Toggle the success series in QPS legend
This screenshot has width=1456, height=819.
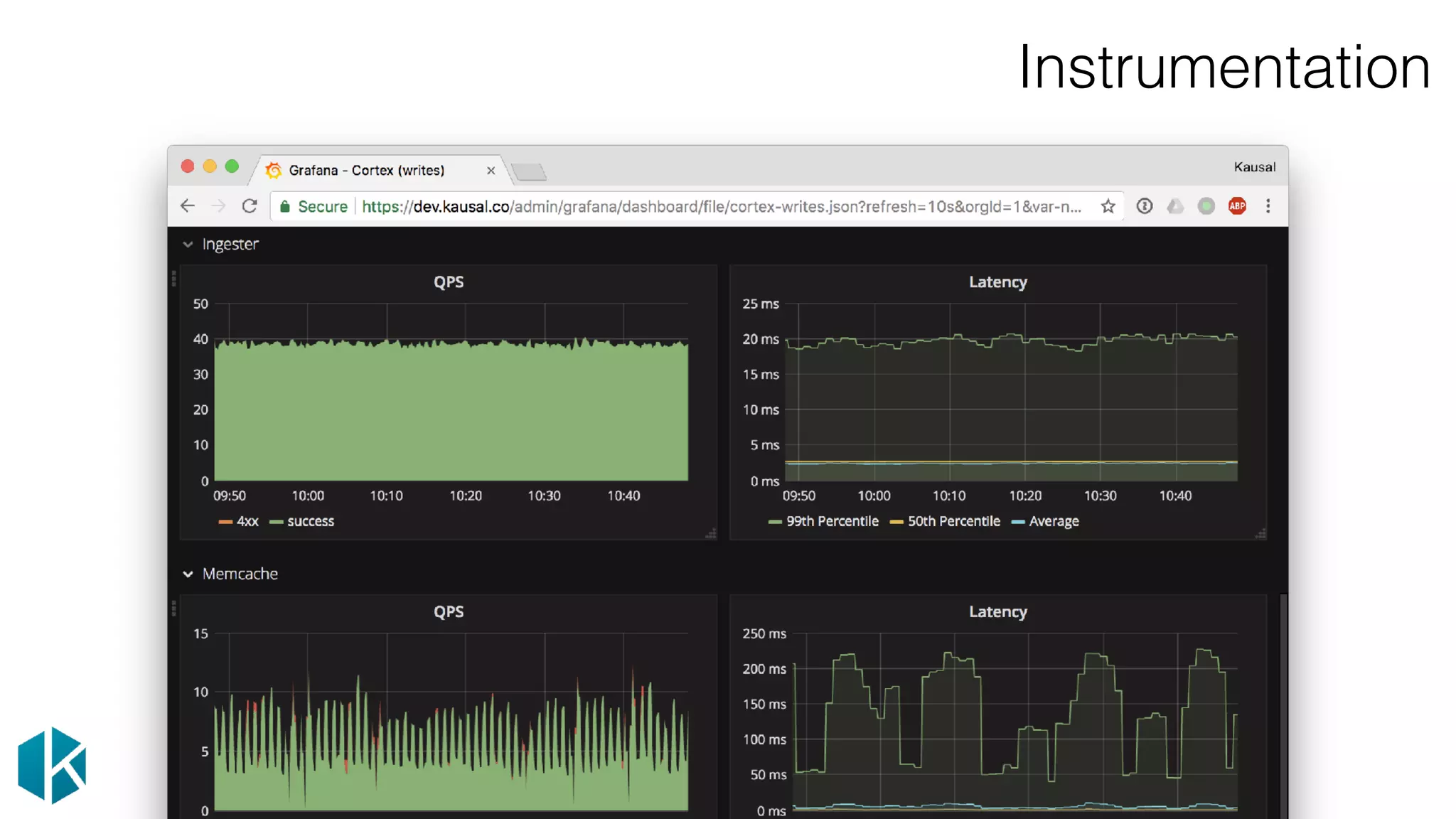click(310, 521)
